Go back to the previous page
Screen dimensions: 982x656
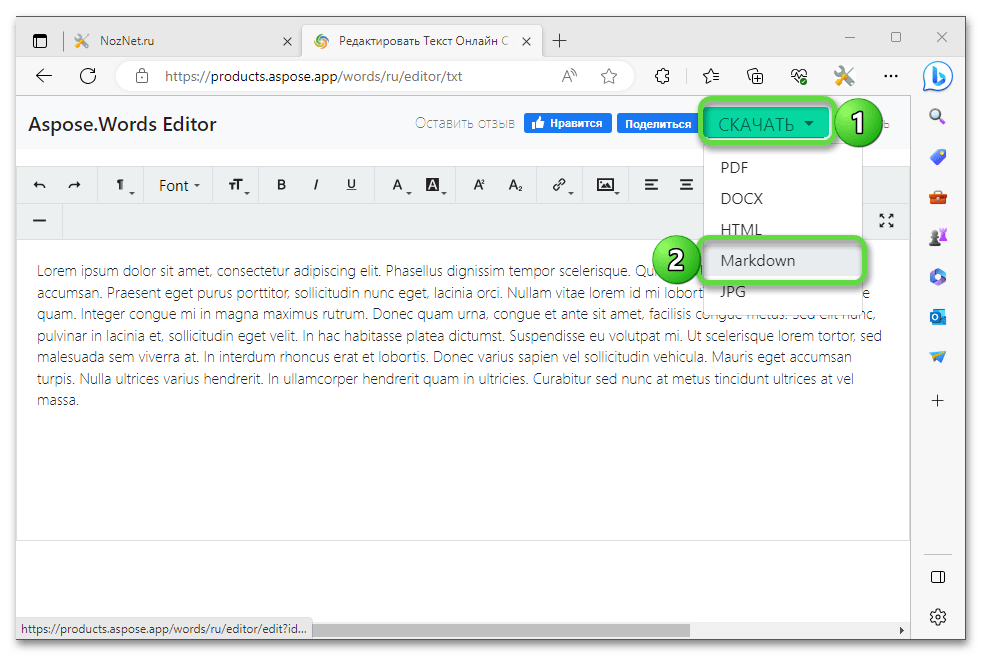click(44, 76)
